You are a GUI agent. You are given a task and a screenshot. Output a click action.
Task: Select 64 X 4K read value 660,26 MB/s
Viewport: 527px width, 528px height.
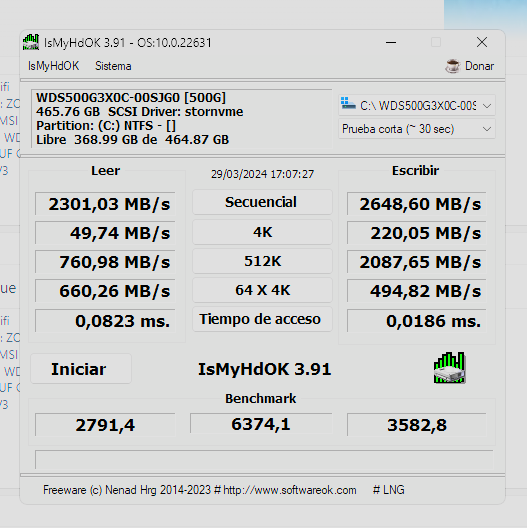105,291
